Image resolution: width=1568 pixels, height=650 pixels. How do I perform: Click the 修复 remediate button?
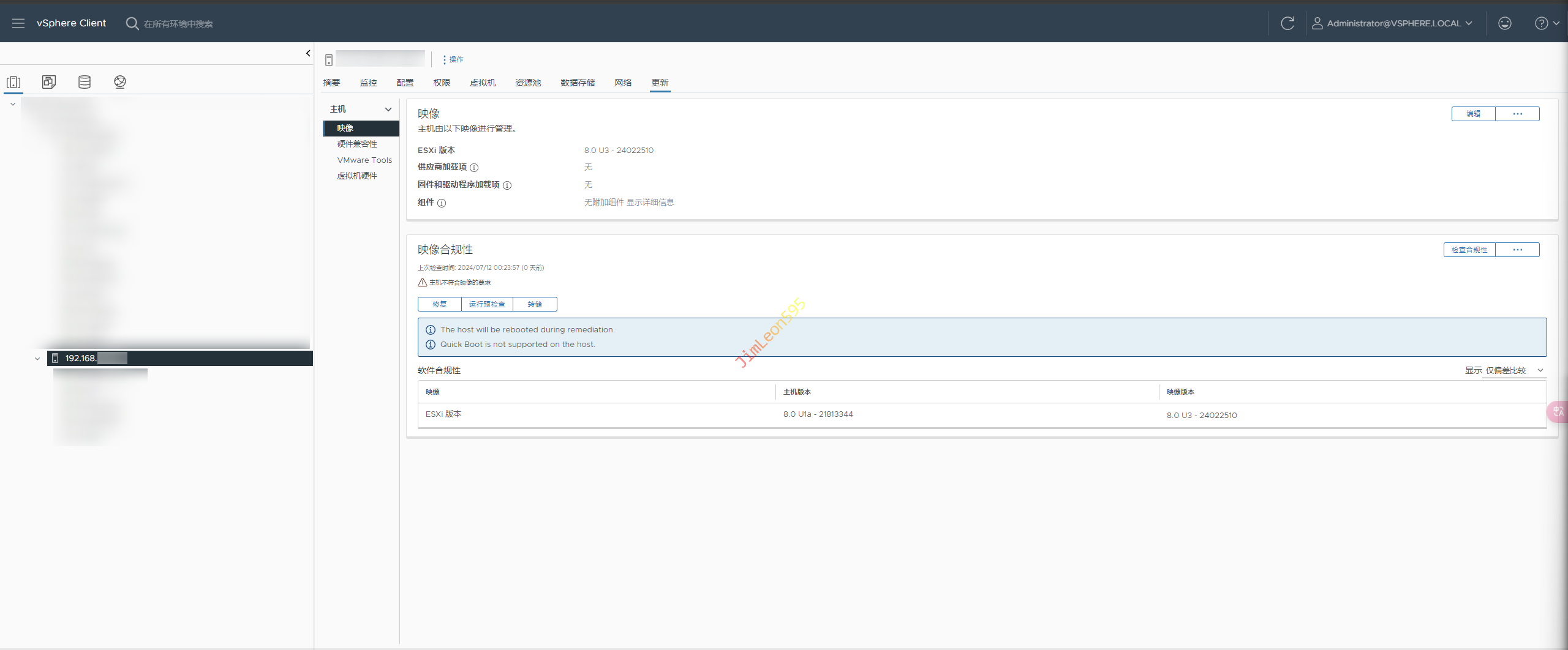click(440, 304)
